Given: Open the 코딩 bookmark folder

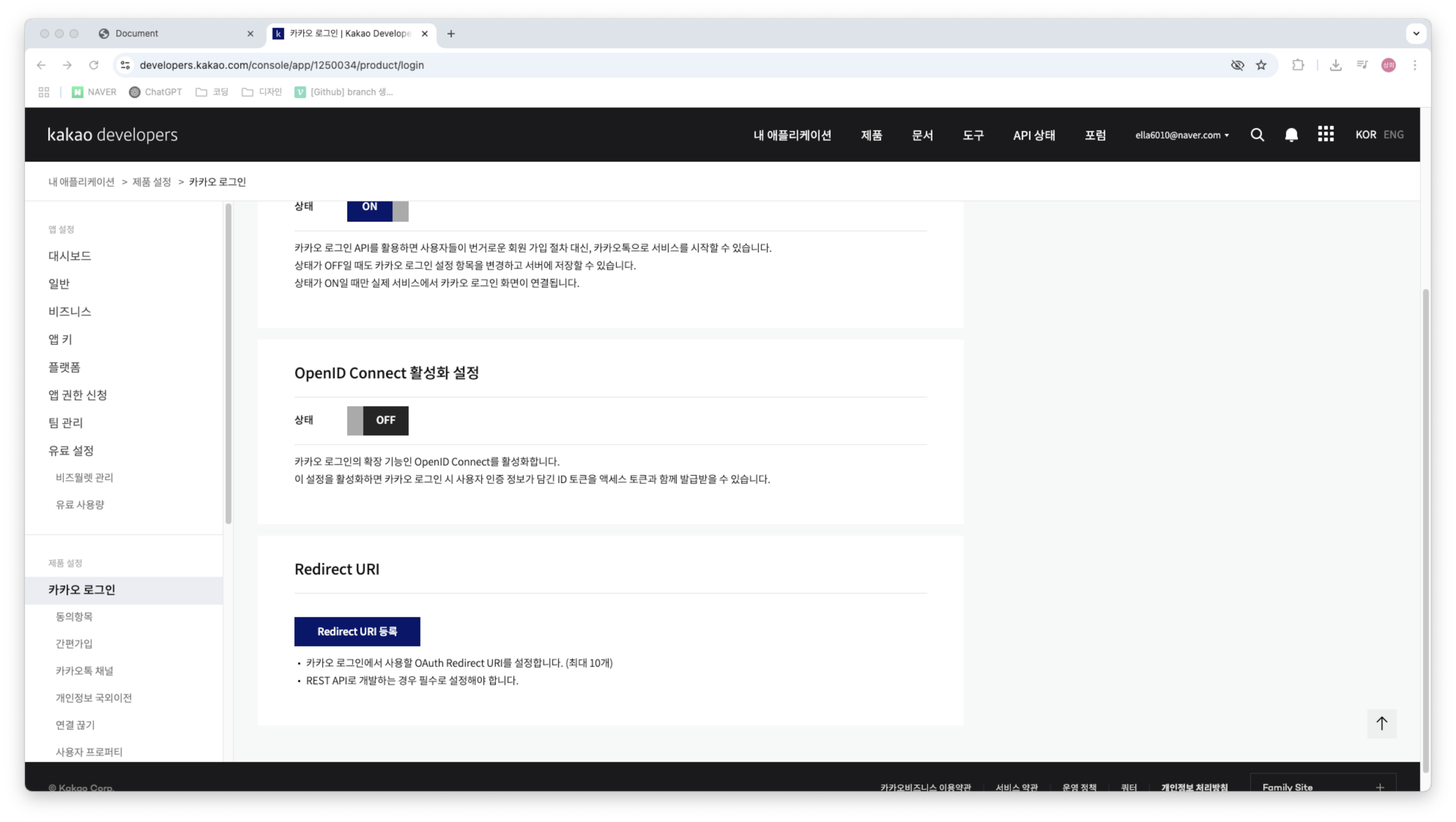Looking at the screenshot, I should (x=212, y=92).
